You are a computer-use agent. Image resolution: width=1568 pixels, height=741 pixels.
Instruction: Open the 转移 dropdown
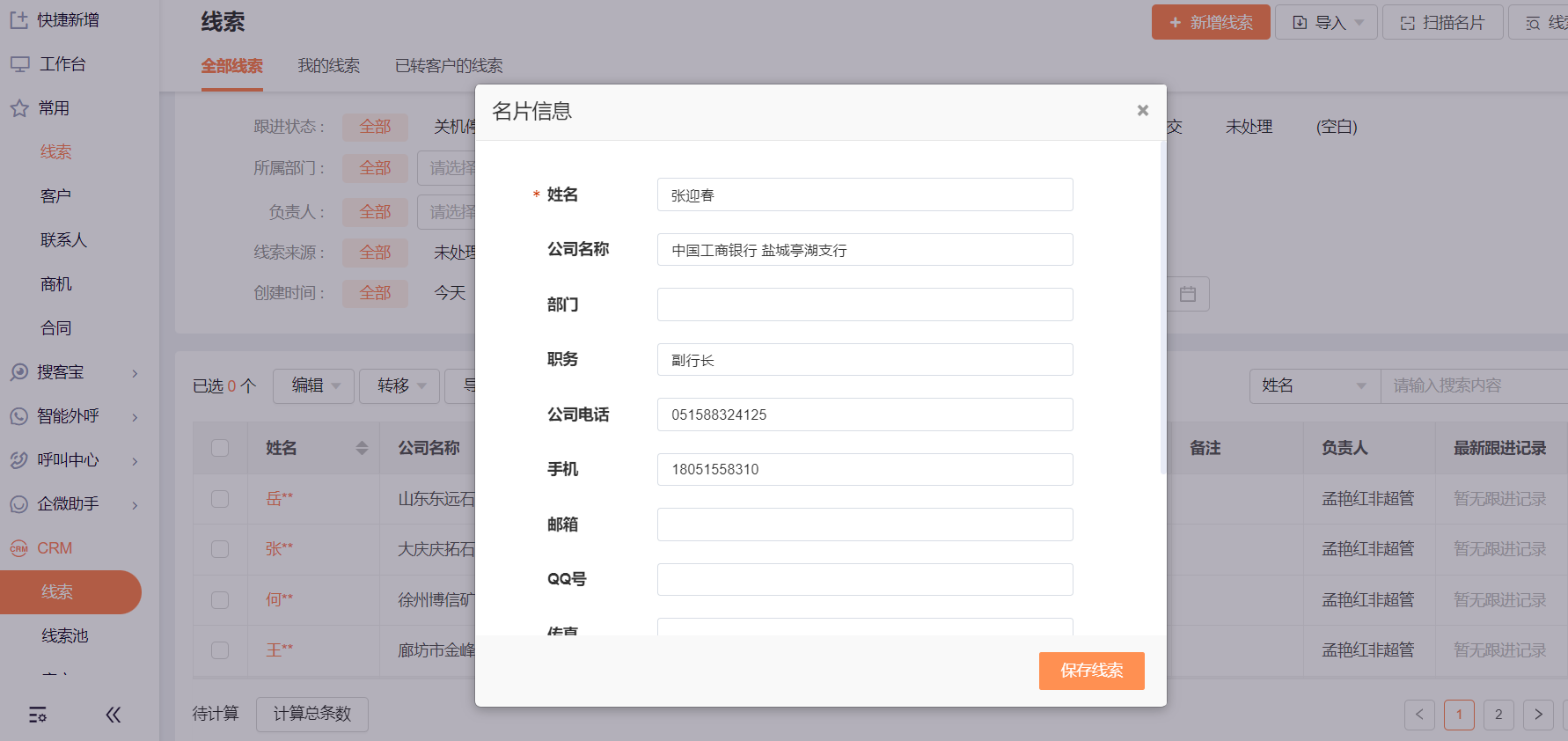[x=399, y=385]
